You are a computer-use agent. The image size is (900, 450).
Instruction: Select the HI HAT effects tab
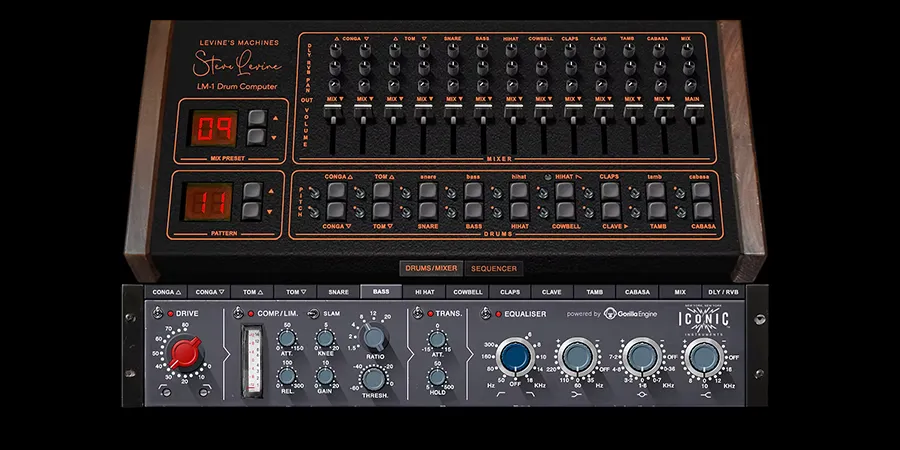(424, 292)
